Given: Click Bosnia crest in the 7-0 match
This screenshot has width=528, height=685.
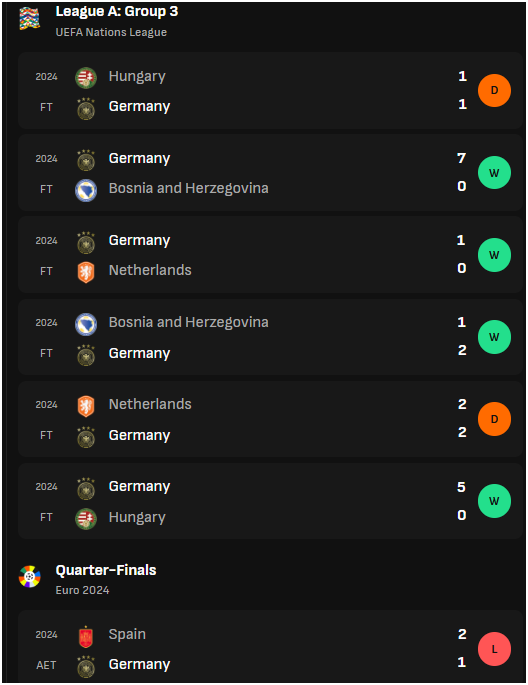Looking at the screenshot, I should 86,190.
